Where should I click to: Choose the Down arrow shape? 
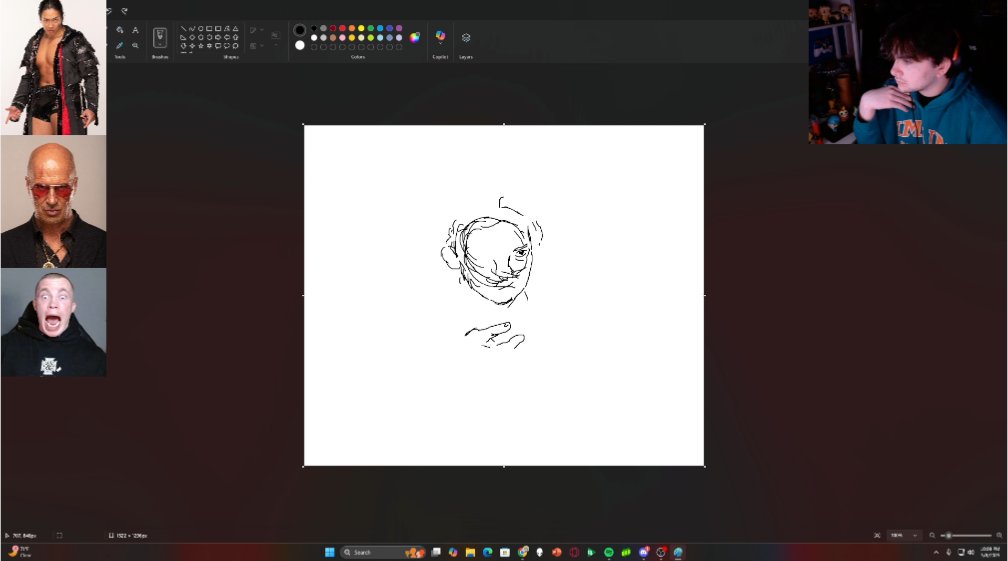(x=183, y=46)
